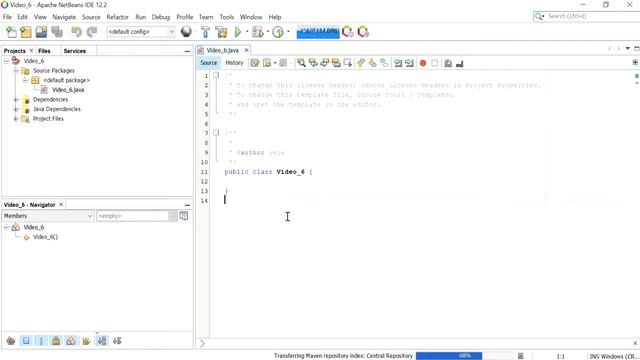This screenshot has width=640, height=360.
Task: Open the Members dropdown in Navigator
Action: [48, 216]
